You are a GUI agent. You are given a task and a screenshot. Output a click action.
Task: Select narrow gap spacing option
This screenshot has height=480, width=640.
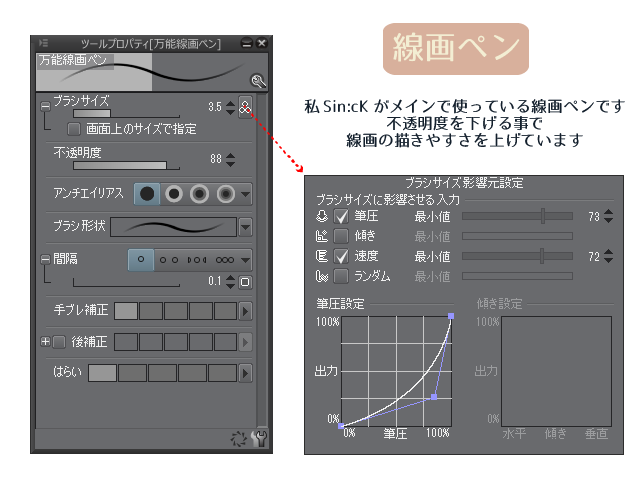tap(225, 260)
